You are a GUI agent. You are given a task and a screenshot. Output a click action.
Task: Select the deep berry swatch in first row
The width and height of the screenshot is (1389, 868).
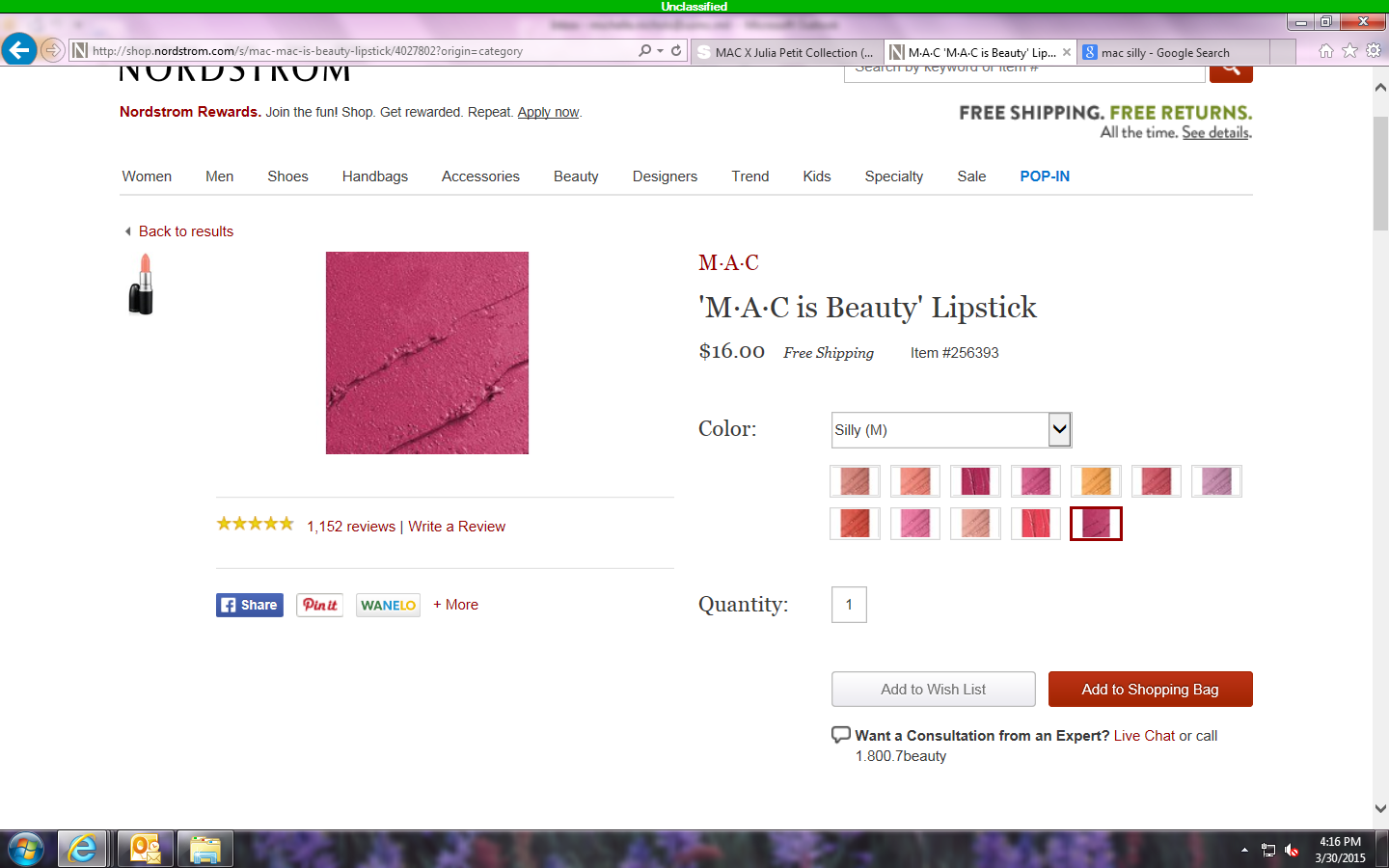975,481
